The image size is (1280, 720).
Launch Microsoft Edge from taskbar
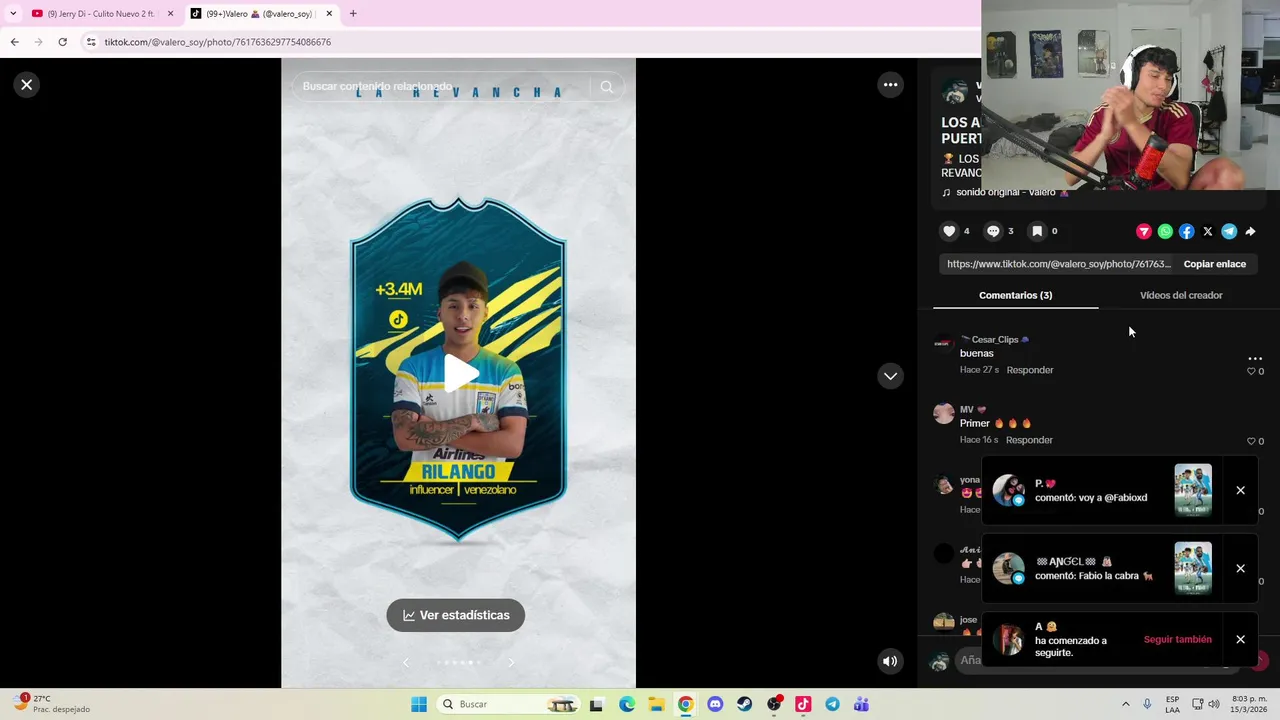(626, 704)
